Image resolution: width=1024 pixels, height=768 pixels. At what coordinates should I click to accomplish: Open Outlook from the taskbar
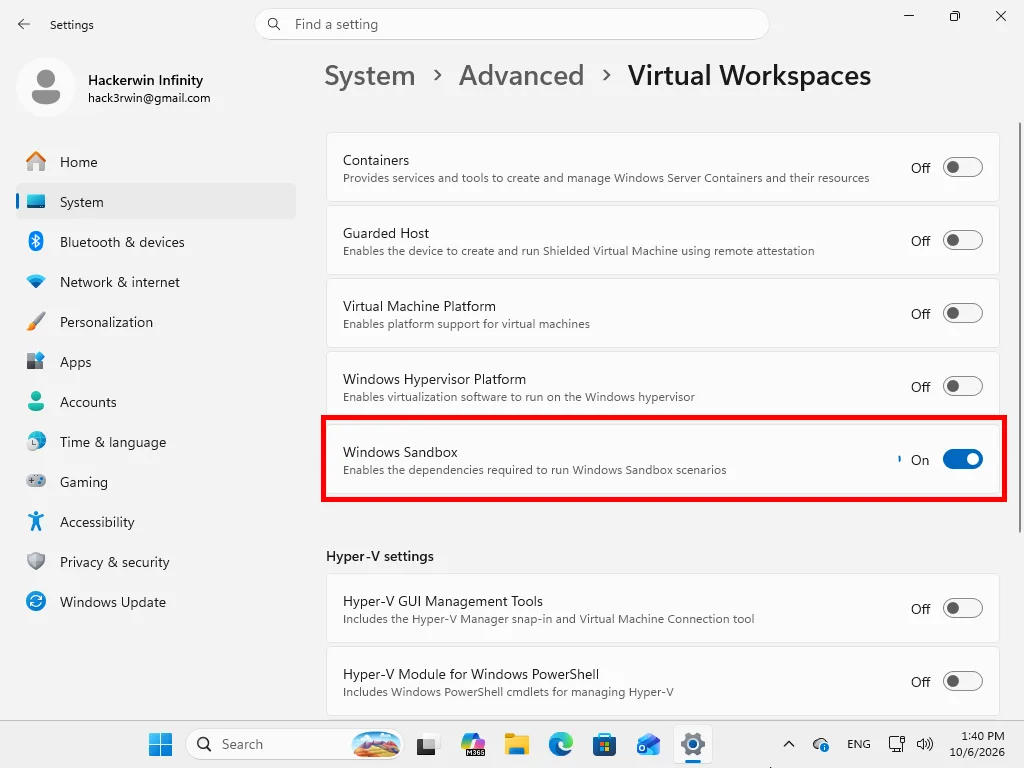[x=648, y=744]
